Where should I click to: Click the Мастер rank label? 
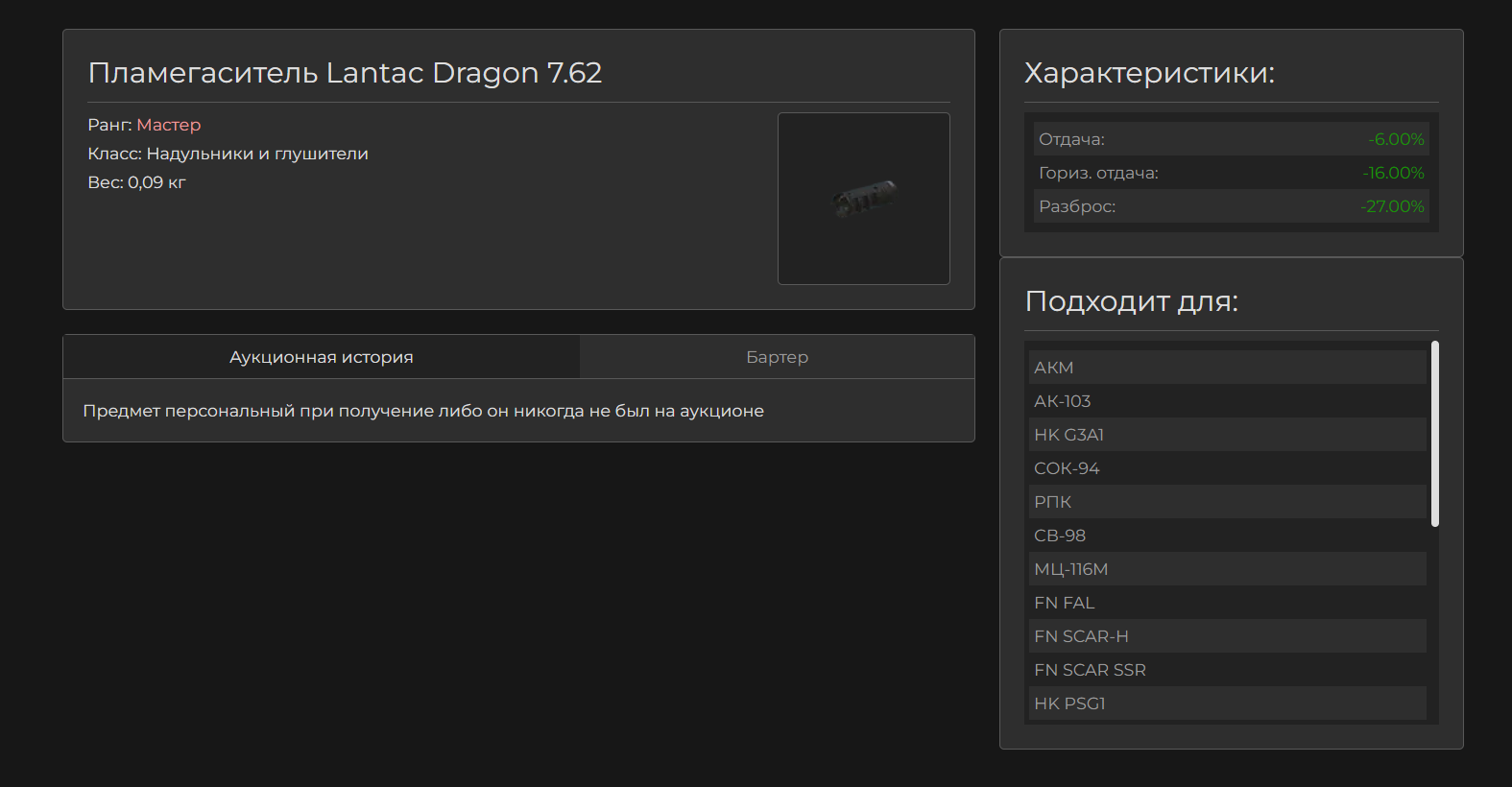pyautogui.click(x=169, y=125)
